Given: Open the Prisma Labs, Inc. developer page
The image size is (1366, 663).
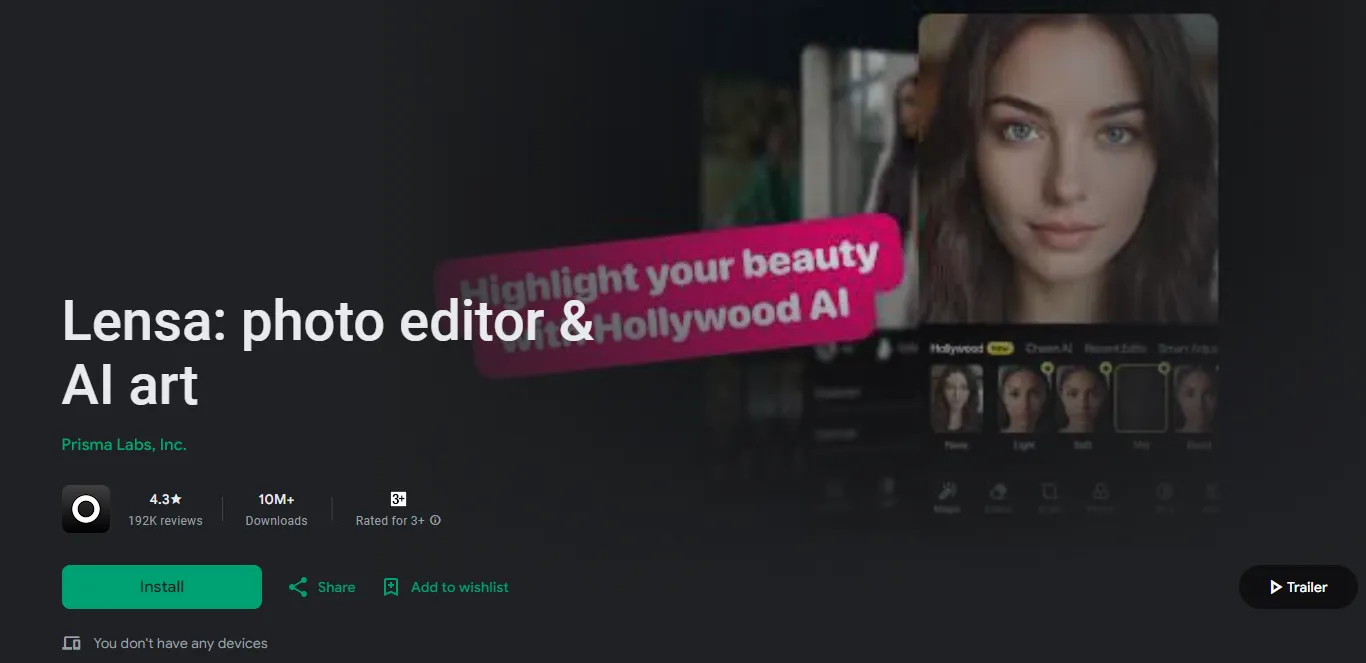Looking at the screenshot, I should pos(123,444).
